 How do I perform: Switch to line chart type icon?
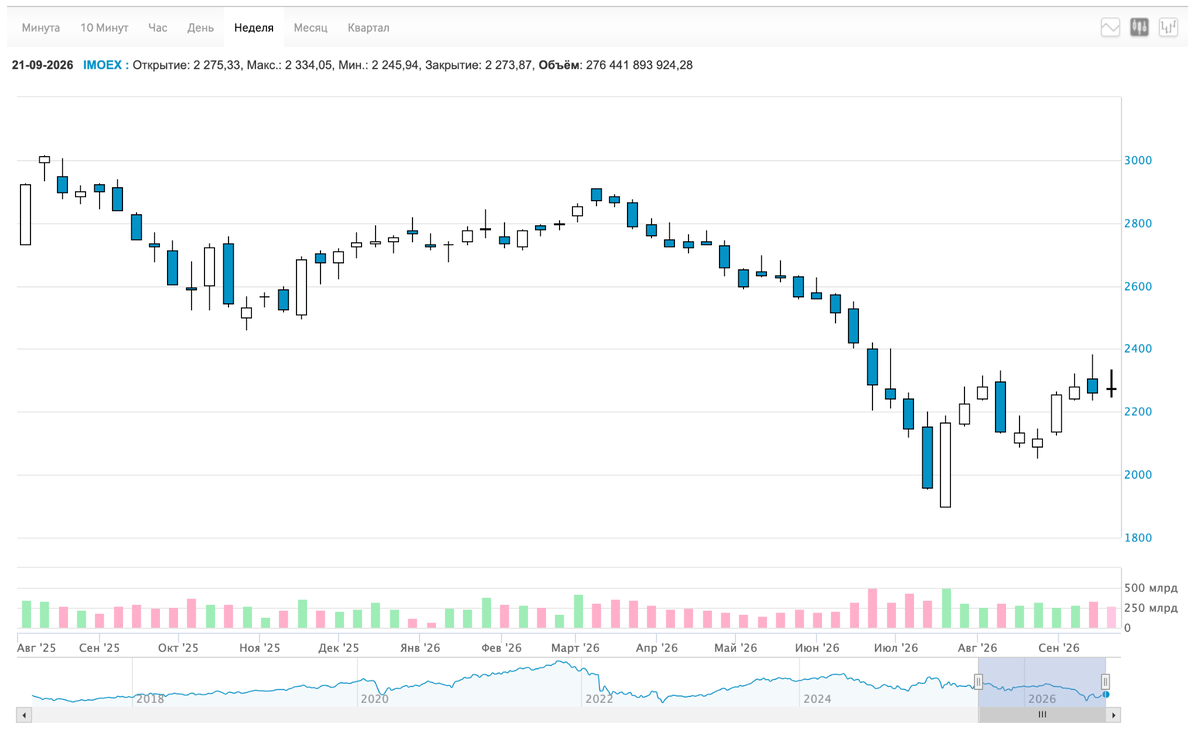(1110, 28)
